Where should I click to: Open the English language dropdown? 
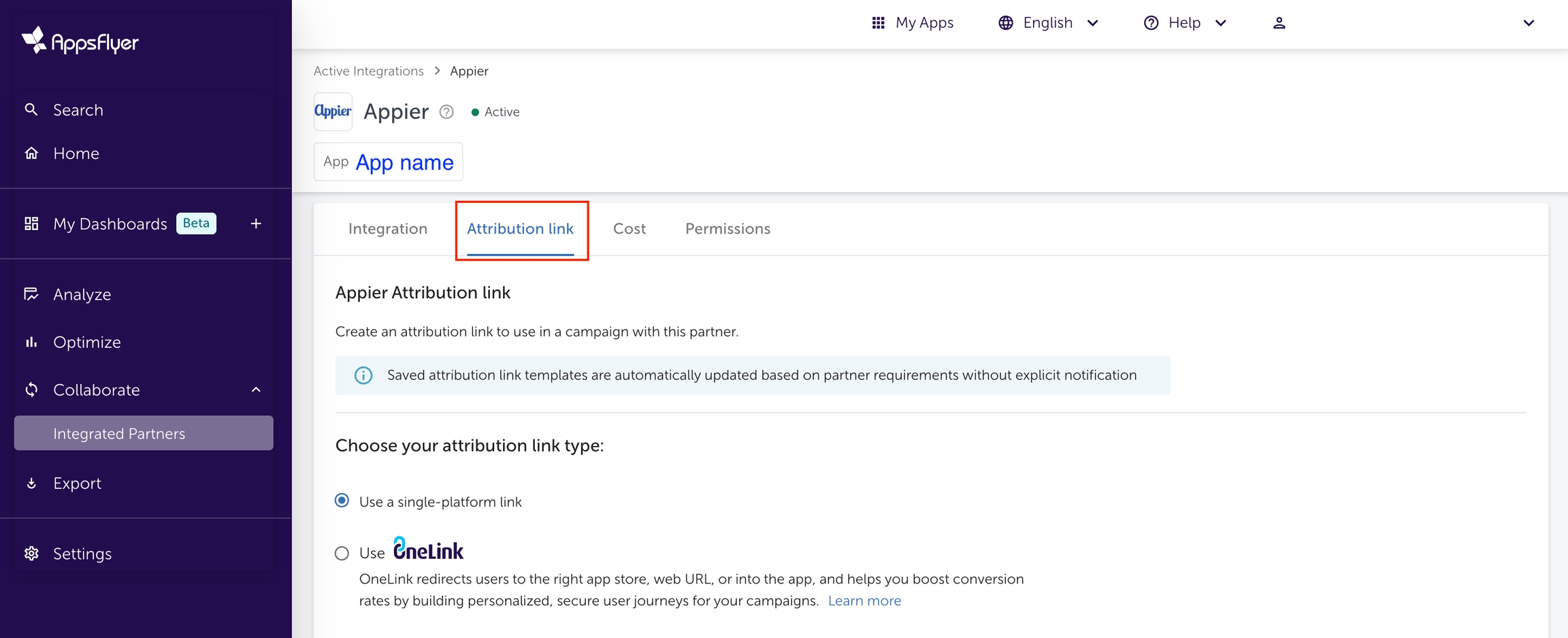(1048, 23)
